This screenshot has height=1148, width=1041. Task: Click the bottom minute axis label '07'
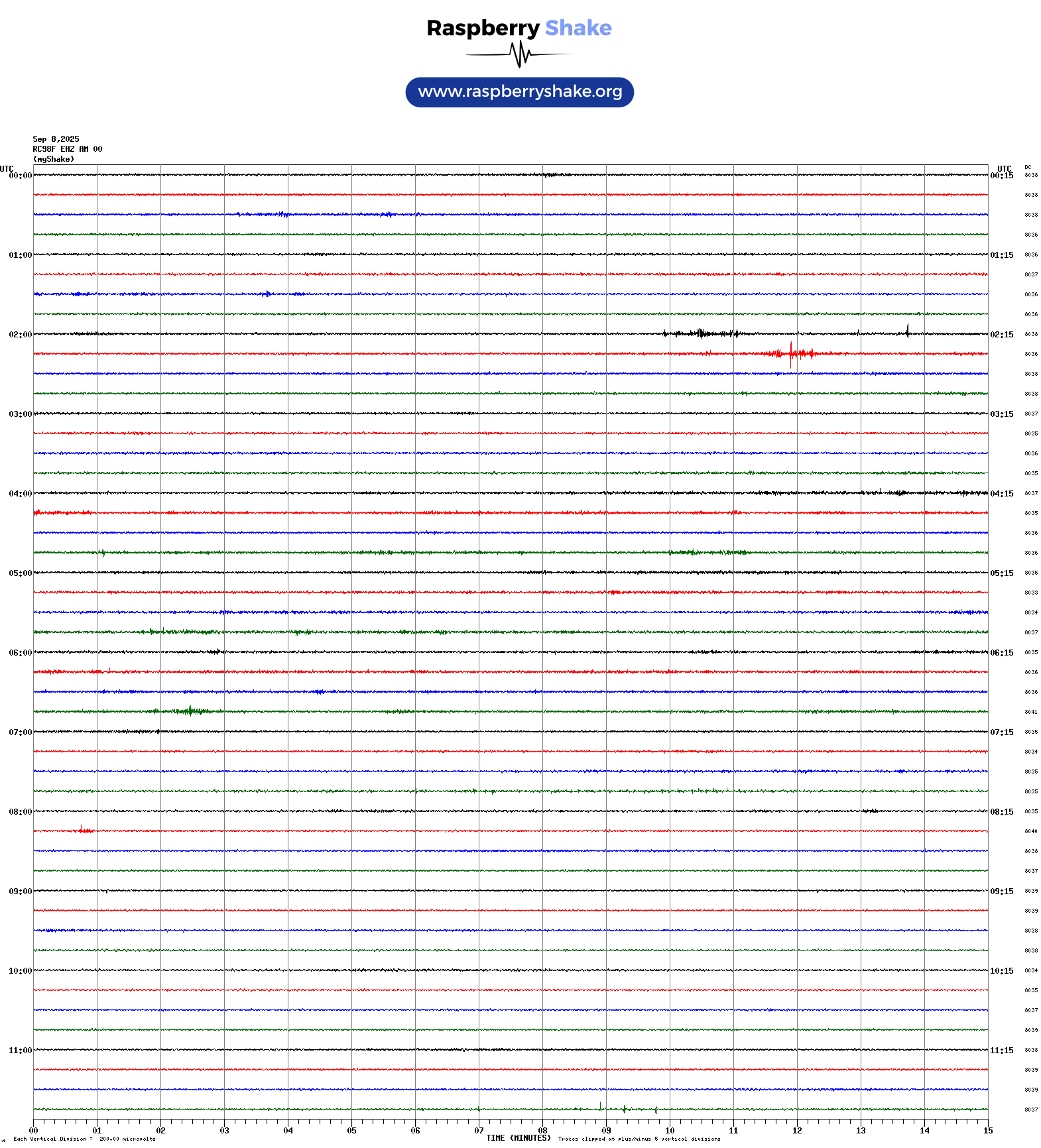(479, 1131)
